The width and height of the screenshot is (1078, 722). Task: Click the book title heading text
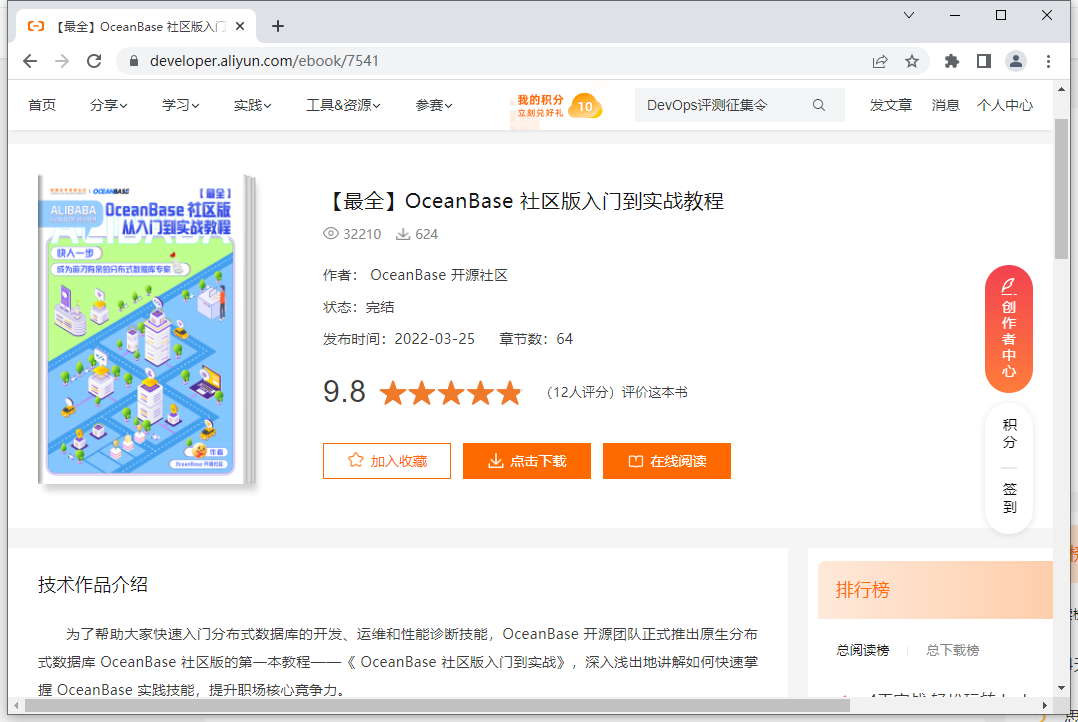(523, 201)
